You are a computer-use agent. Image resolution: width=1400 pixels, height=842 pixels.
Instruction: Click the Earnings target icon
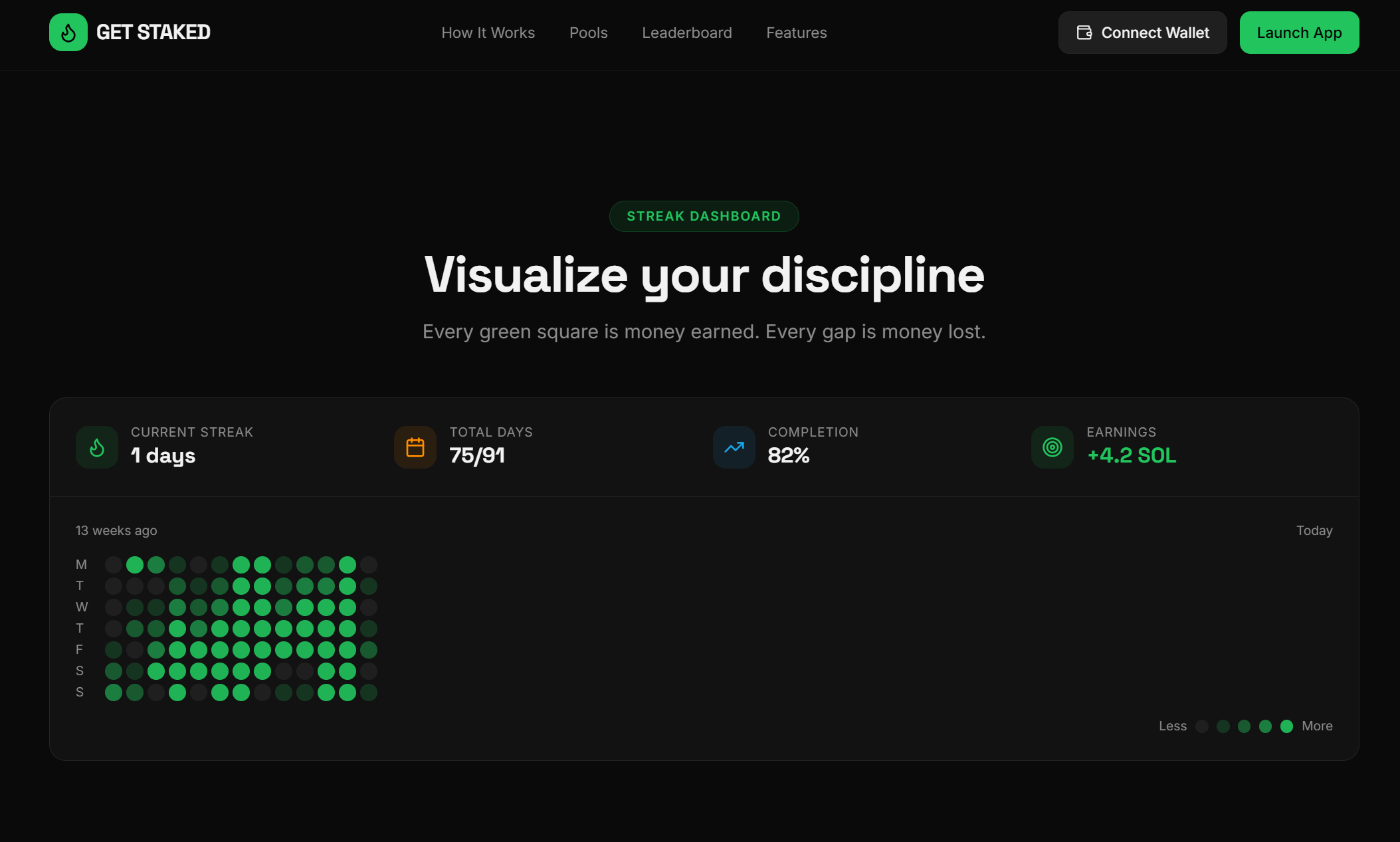(1052, 447)
